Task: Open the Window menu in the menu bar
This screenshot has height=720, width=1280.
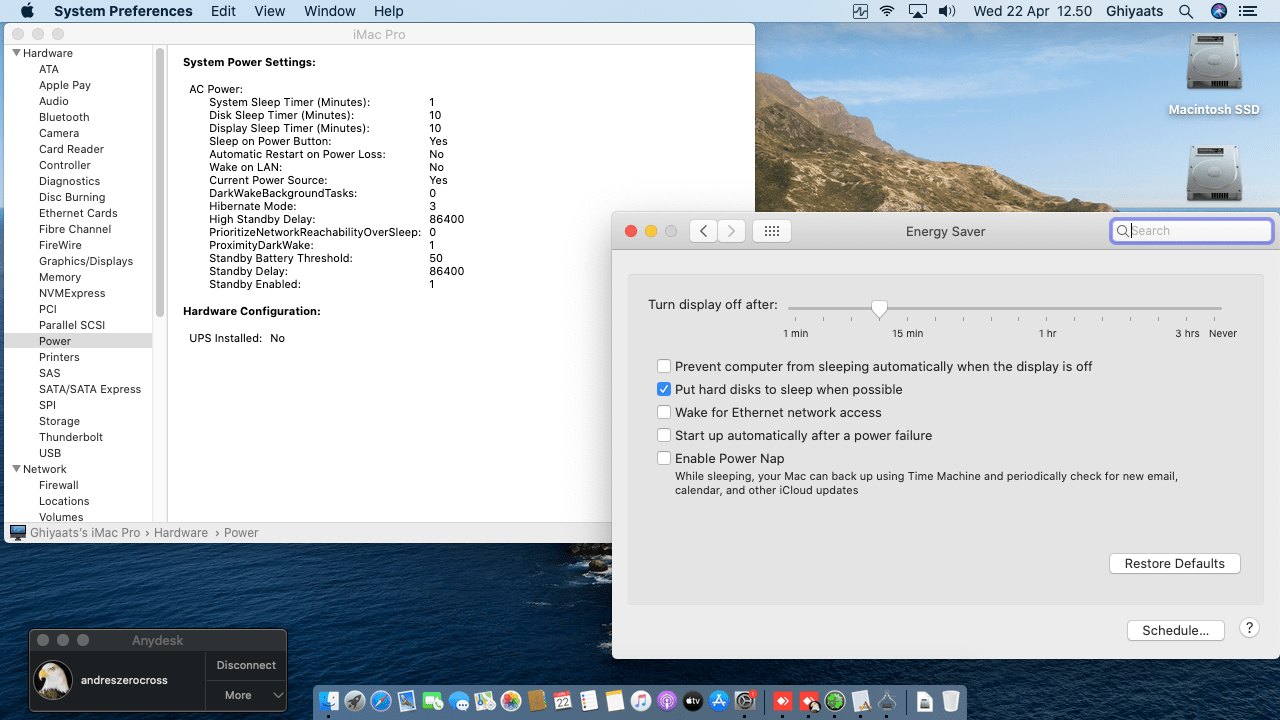Action: (x=329, y=11)
